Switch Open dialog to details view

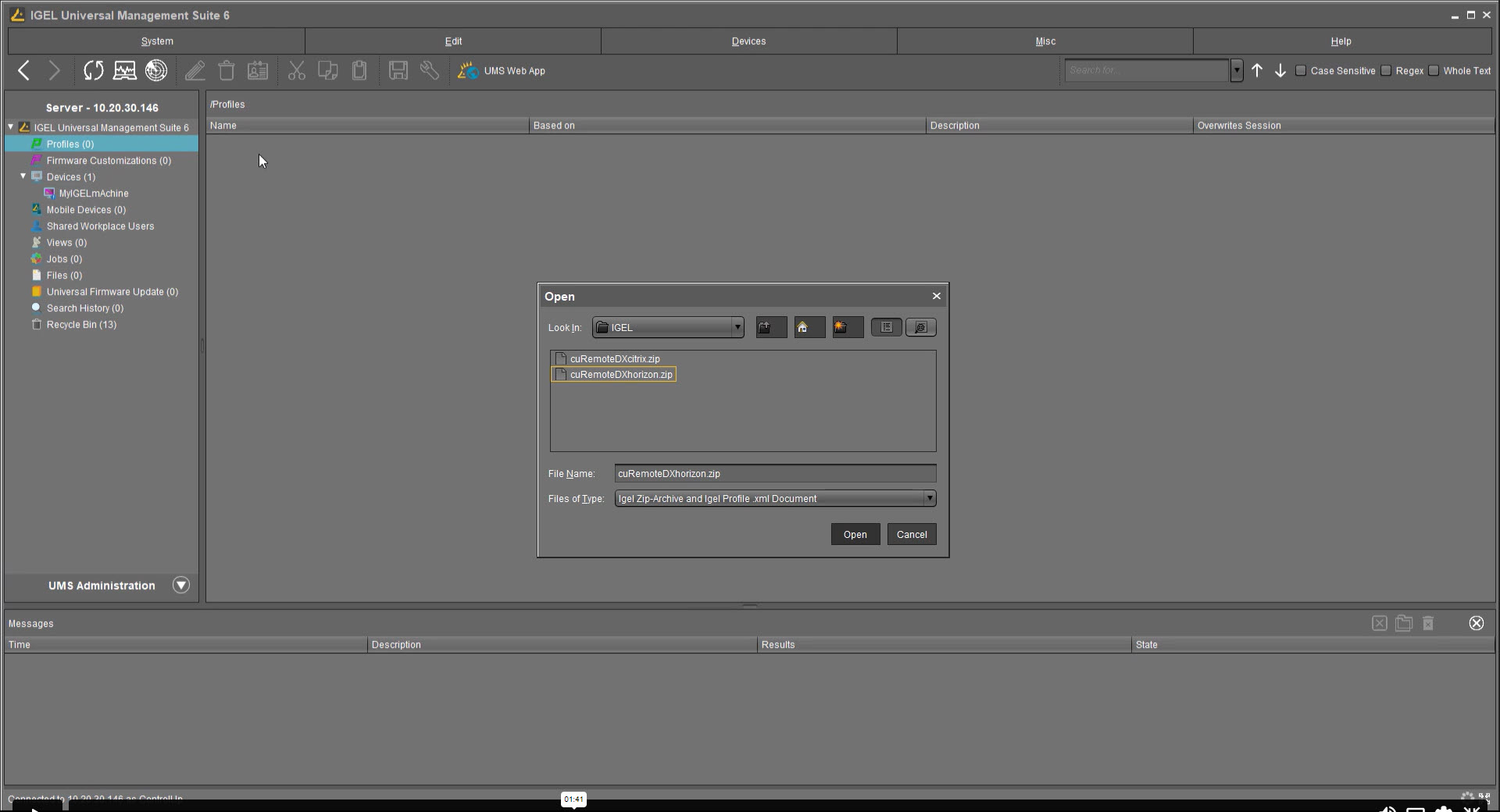tap(921, 328)
